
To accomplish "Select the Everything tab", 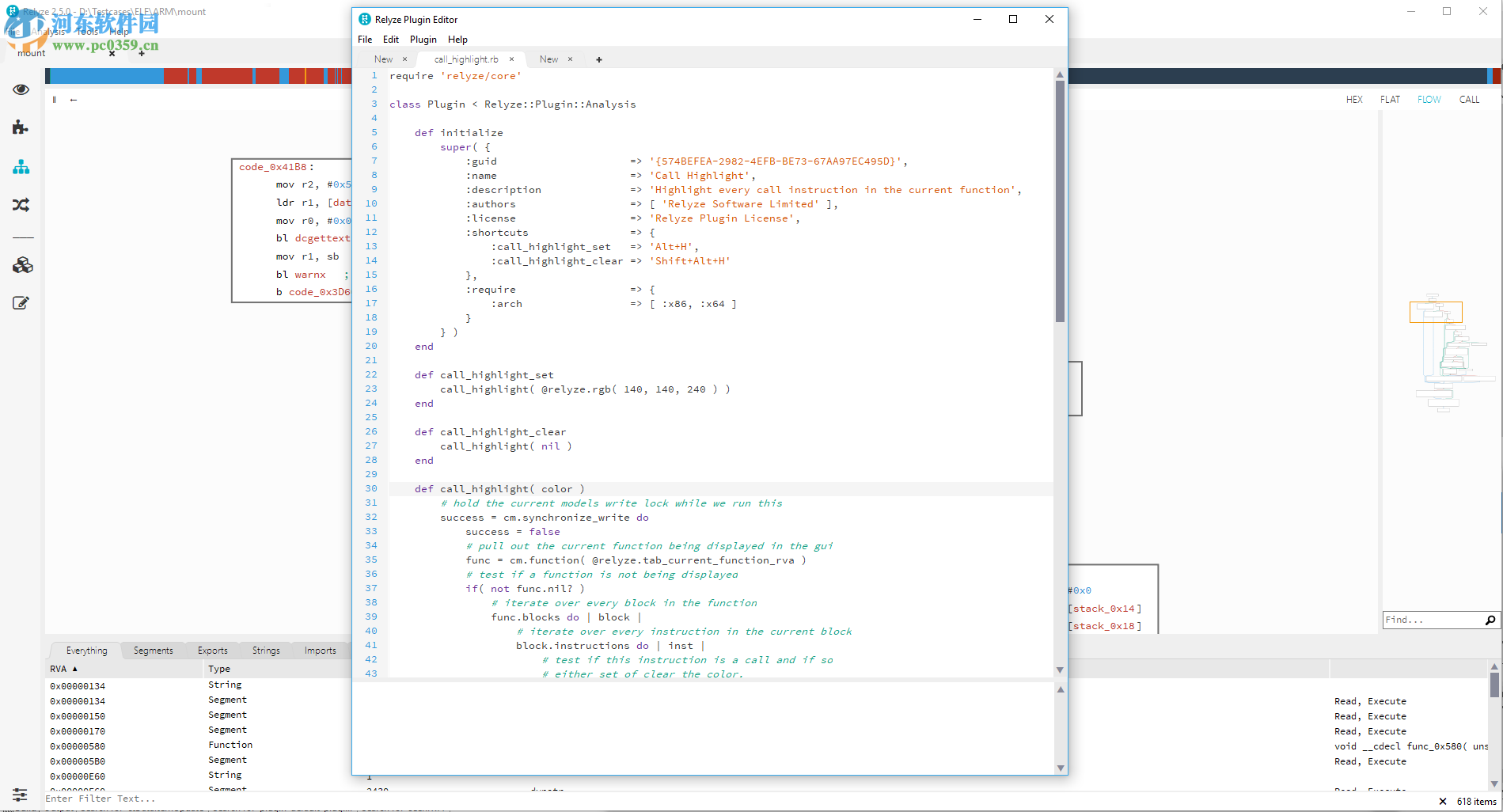I will click(x=86, y=651).
